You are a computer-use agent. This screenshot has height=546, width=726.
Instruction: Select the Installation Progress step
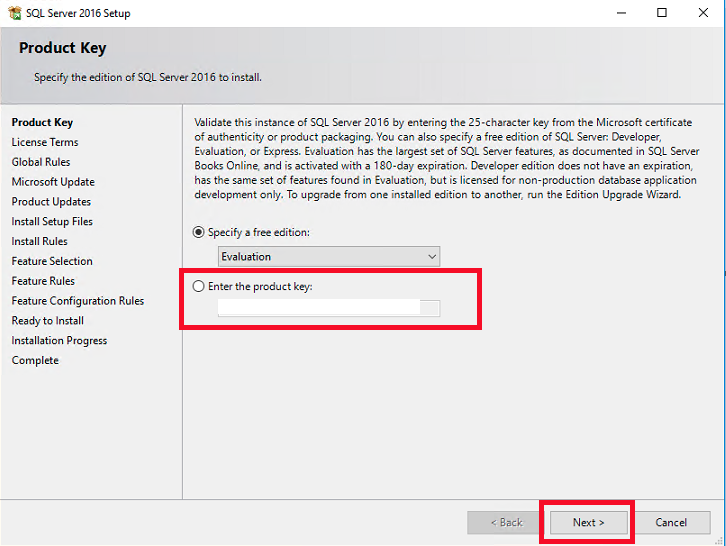tap(59, 341)
